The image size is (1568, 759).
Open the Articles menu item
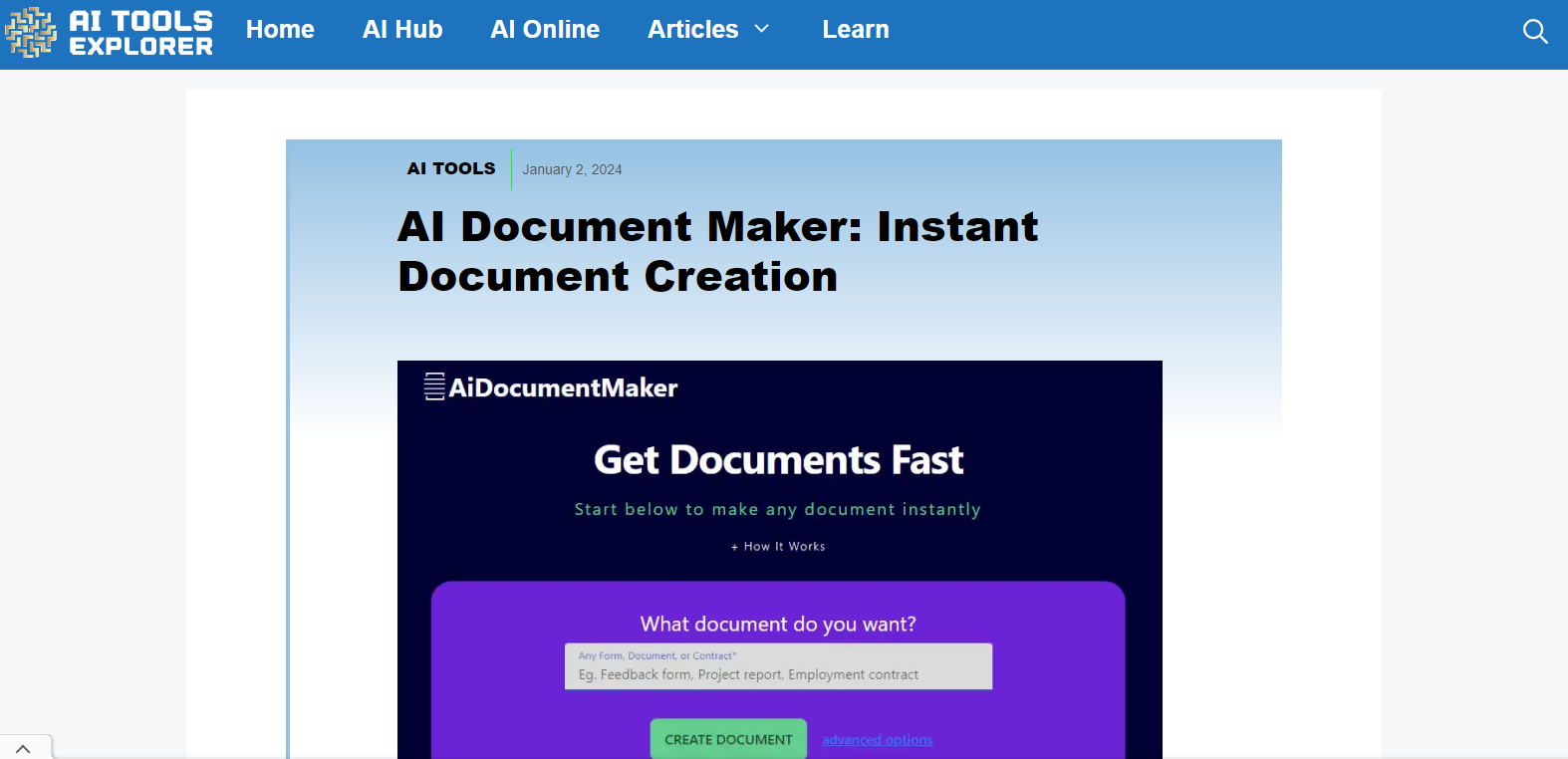click(x=693, y=30)
